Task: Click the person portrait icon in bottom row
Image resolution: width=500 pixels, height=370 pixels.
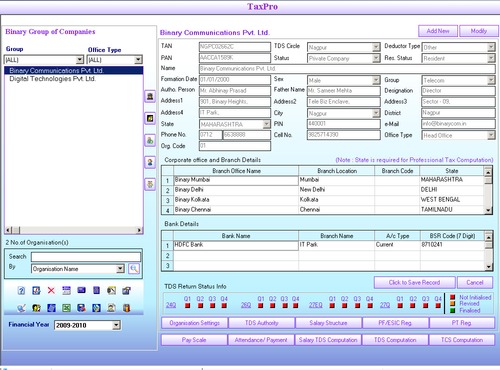Action: (111, 308)
